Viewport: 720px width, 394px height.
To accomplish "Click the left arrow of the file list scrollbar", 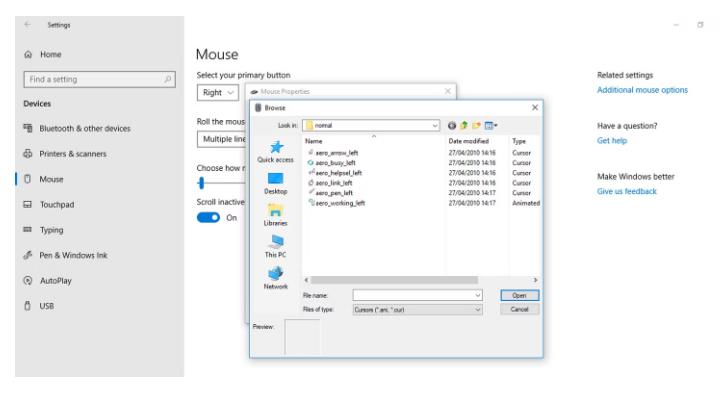I will [x=306, y=280].
